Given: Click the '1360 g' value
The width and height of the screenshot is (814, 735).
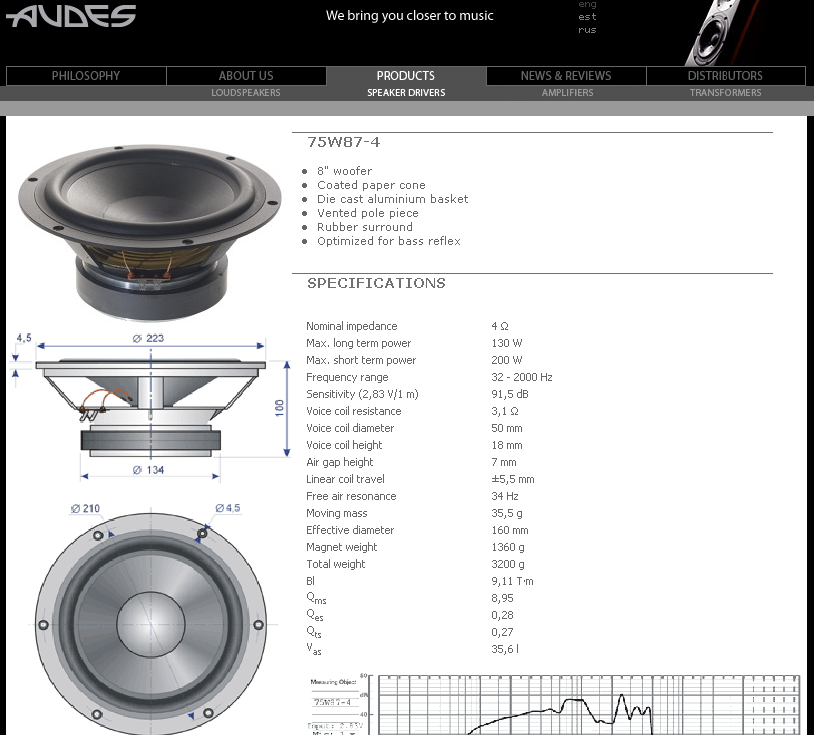Looking at the screenshot, I should coord(508,547).
